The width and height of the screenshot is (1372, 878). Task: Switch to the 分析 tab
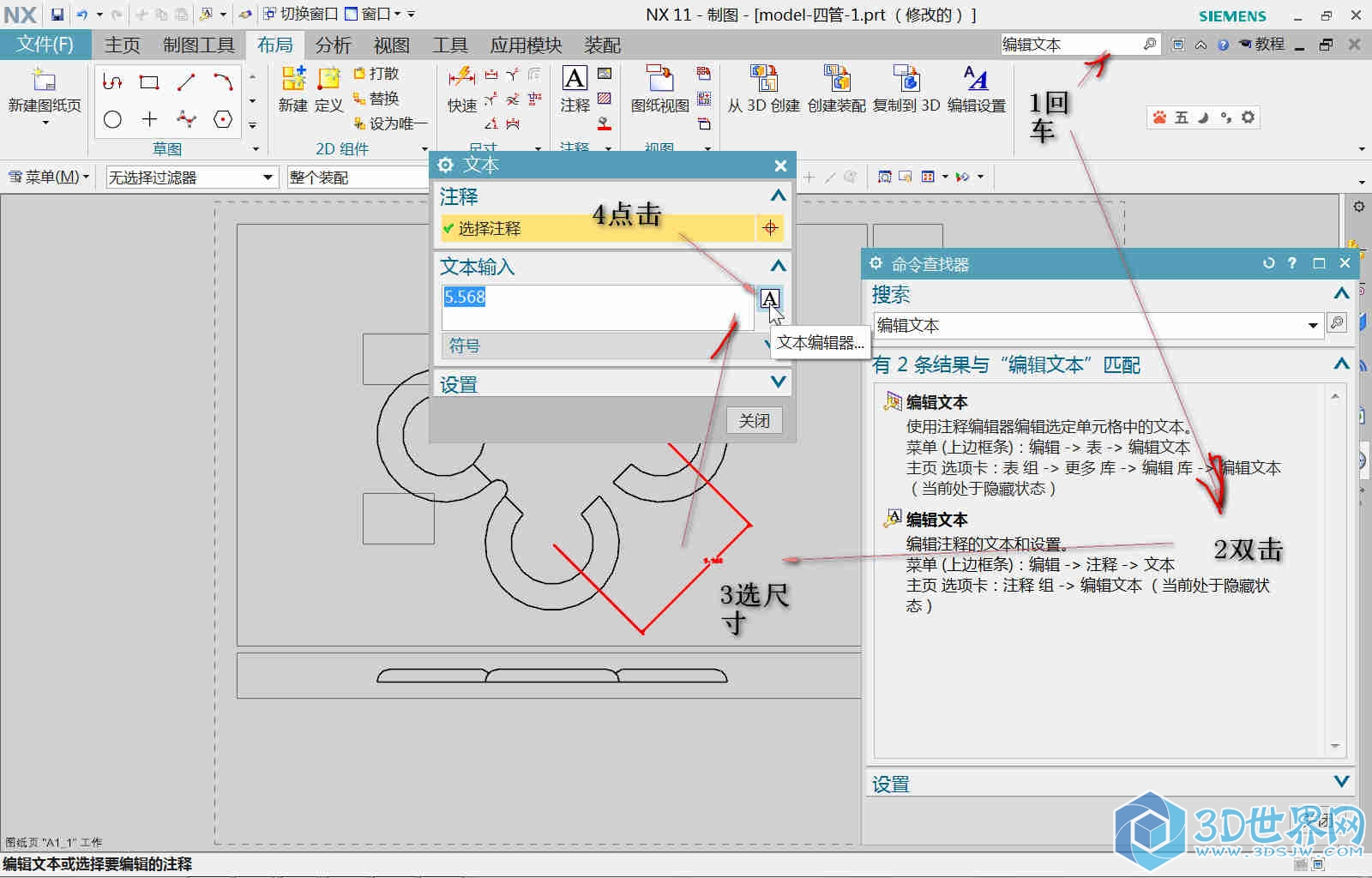coord(333,45)
